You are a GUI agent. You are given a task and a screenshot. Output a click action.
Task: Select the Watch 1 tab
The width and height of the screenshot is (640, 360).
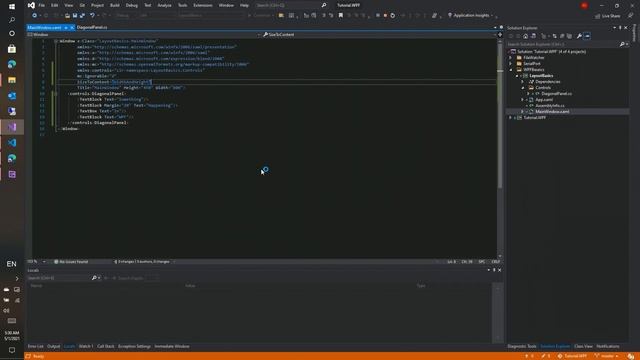[86, 346]
